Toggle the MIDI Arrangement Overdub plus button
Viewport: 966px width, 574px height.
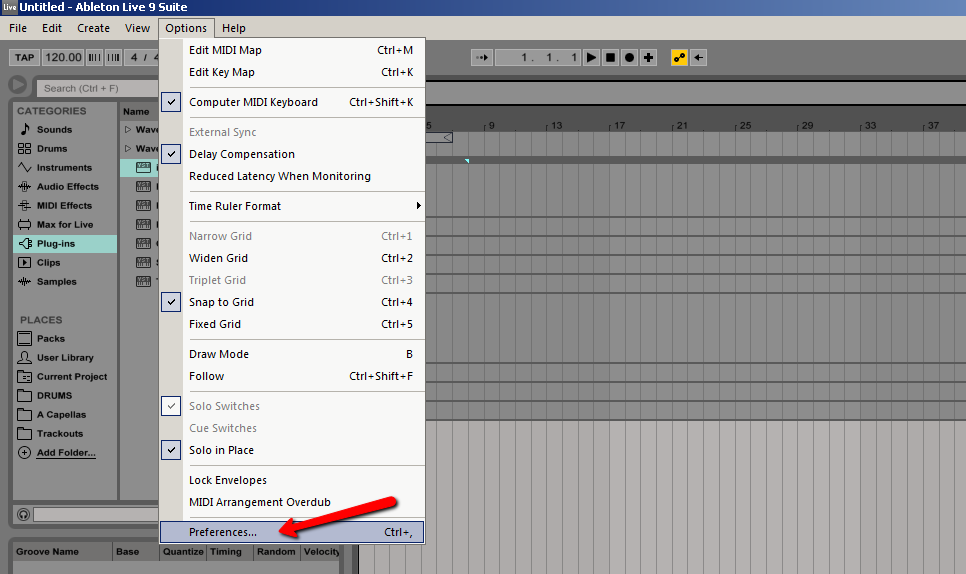648,57
